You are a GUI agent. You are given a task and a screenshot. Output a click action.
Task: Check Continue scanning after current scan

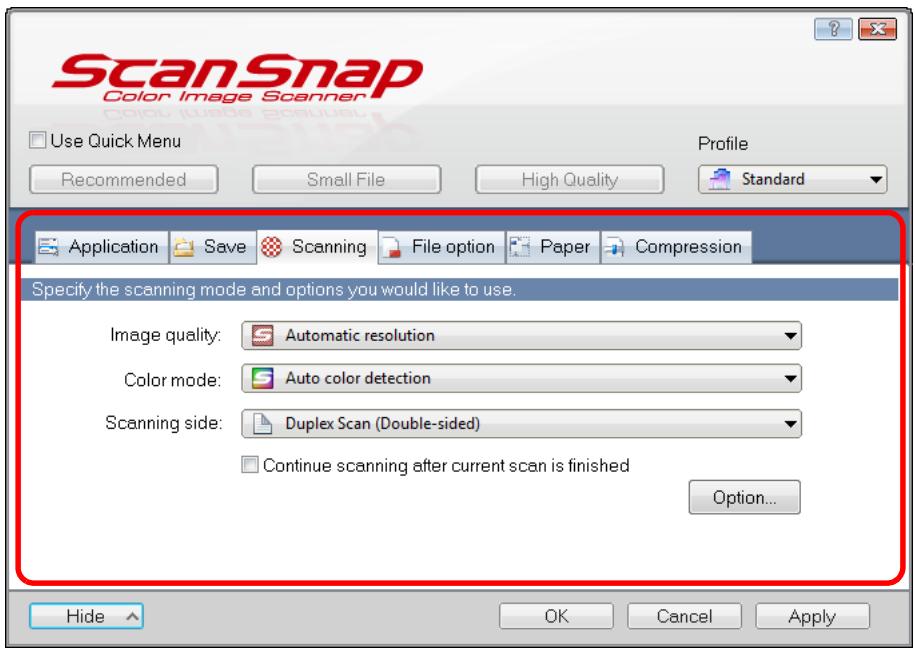pyautogui.click(x=250, y=465)
